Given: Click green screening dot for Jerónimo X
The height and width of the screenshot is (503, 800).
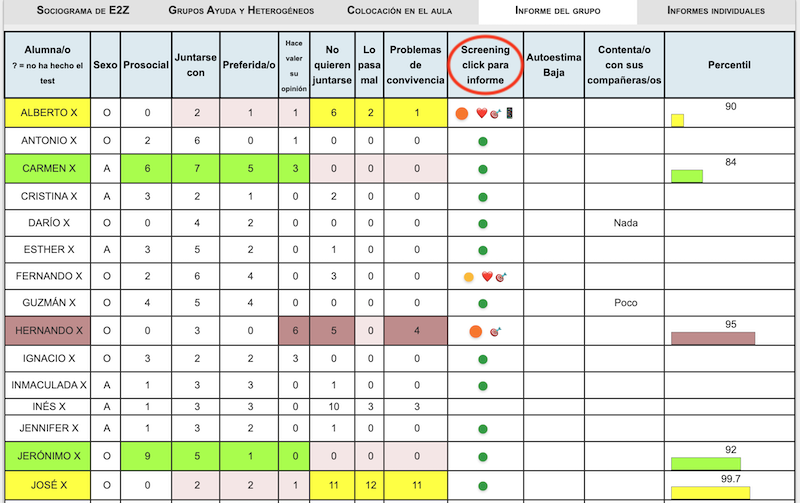Looking at the screenshot, I should [x=483, y=456].
